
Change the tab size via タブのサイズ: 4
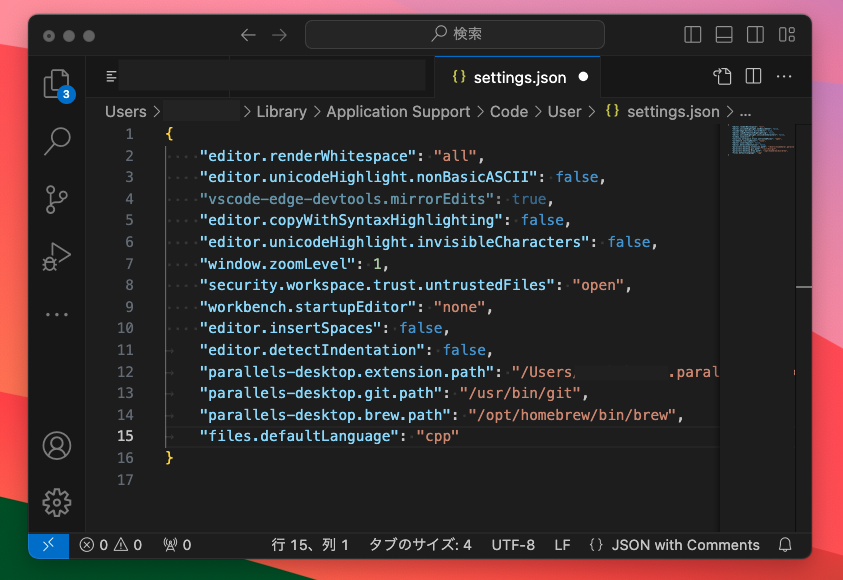[x=420, y=545]
